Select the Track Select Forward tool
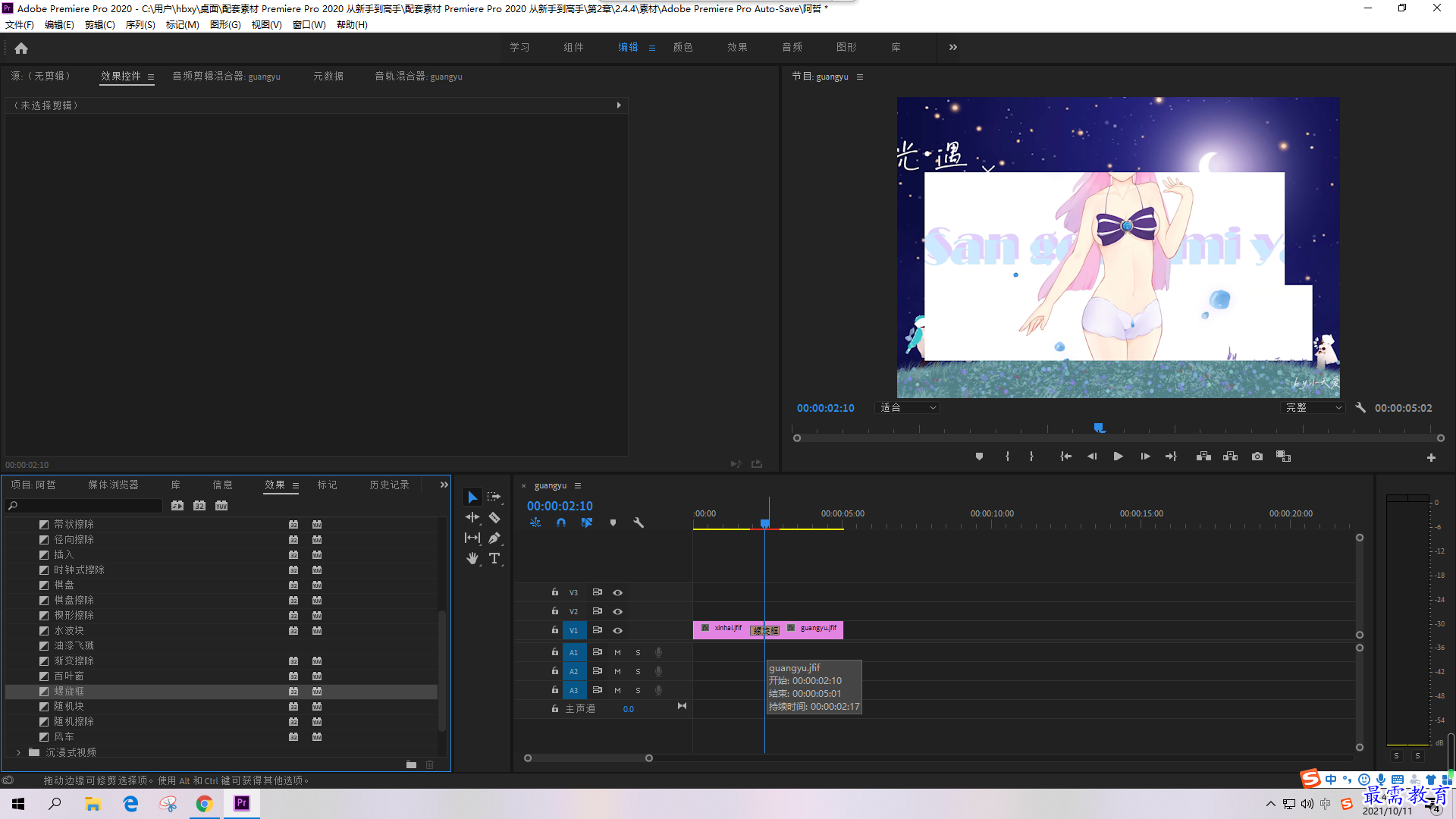The width and height of the screenshot is (1456, 819). (494, 497)
